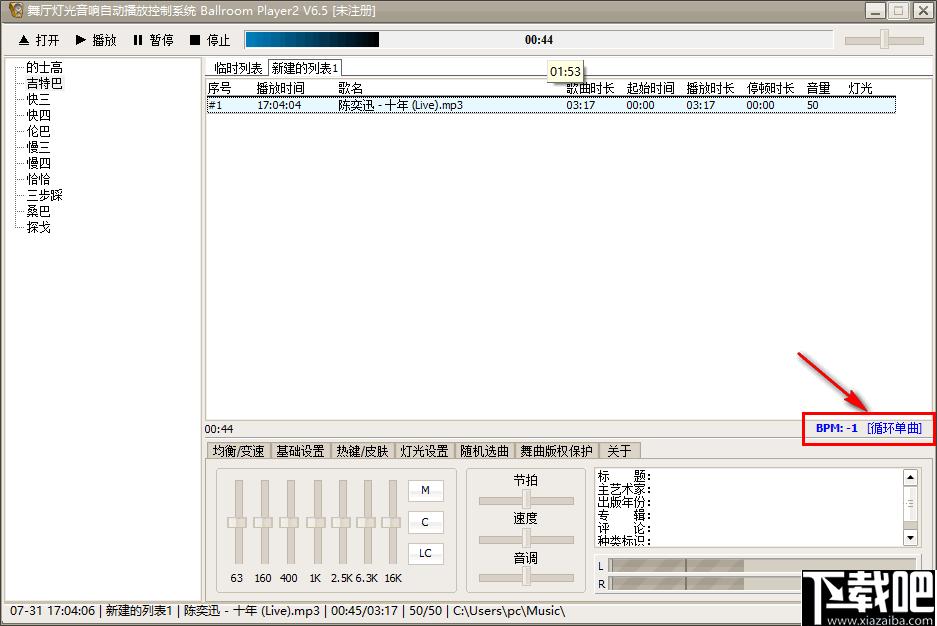Click the 播放时长 column header

pyautogui.click(x=710, y=88)
